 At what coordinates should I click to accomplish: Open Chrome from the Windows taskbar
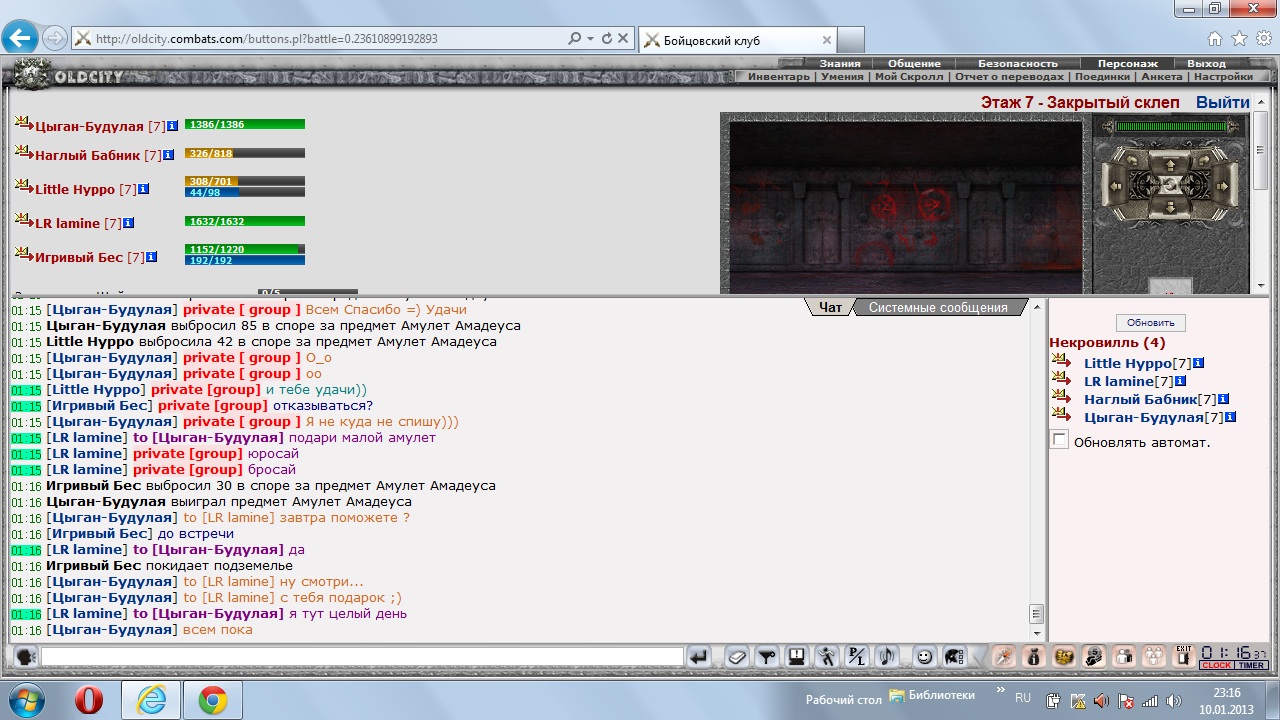[212, 700]
